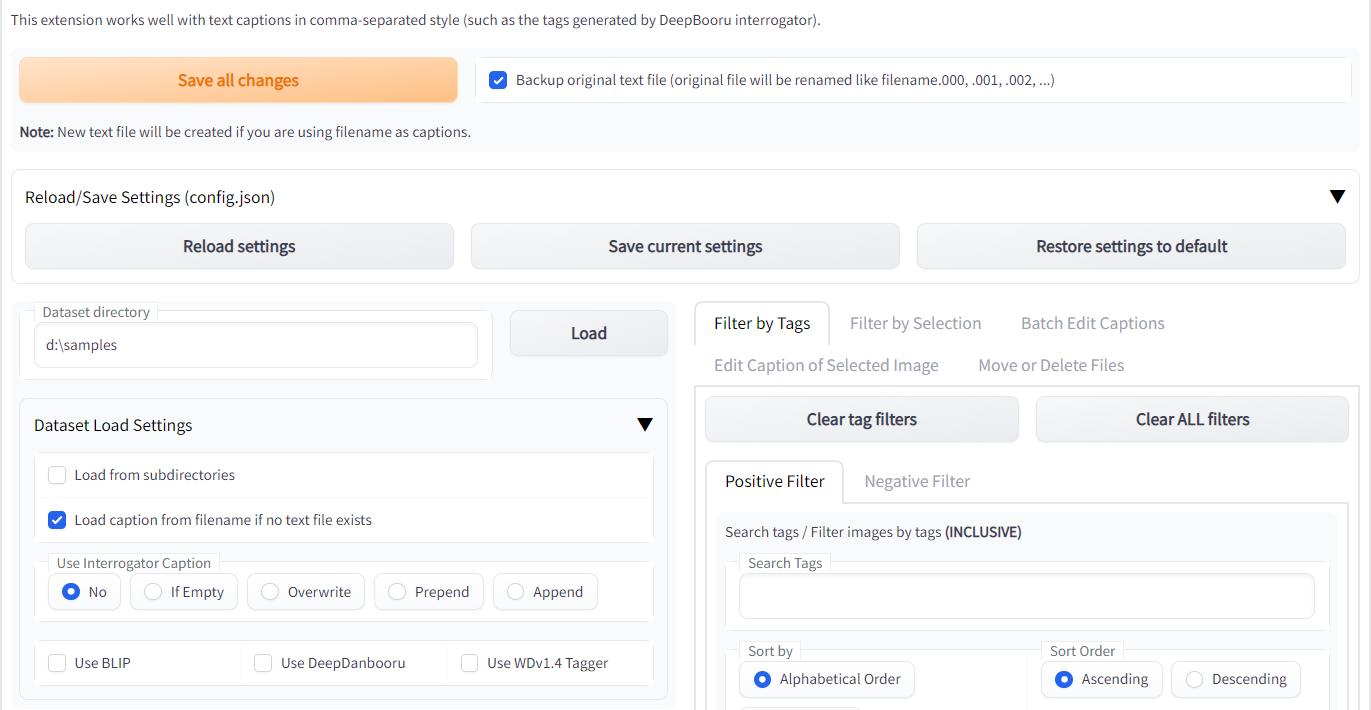
Task: Switch to the Negative Filter tab
Action: (x=917, y=481)
